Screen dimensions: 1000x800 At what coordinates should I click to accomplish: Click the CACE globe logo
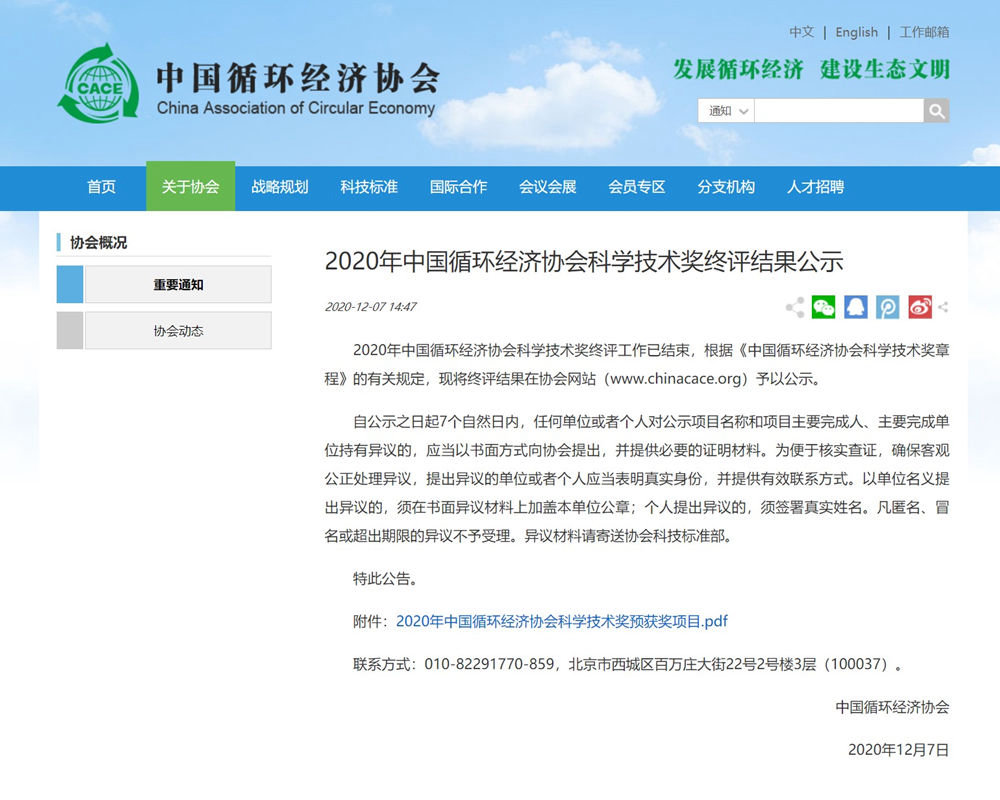(x=99, y=84)
